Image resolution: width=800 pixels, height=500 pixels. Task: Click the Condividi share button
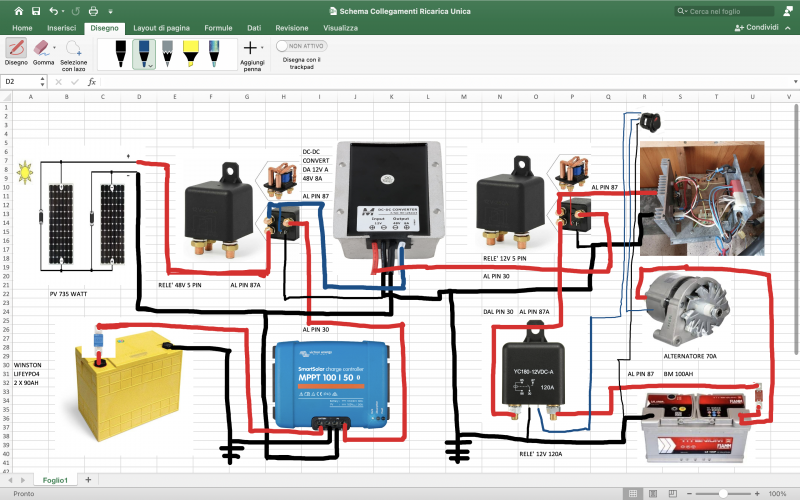(756, 28)
